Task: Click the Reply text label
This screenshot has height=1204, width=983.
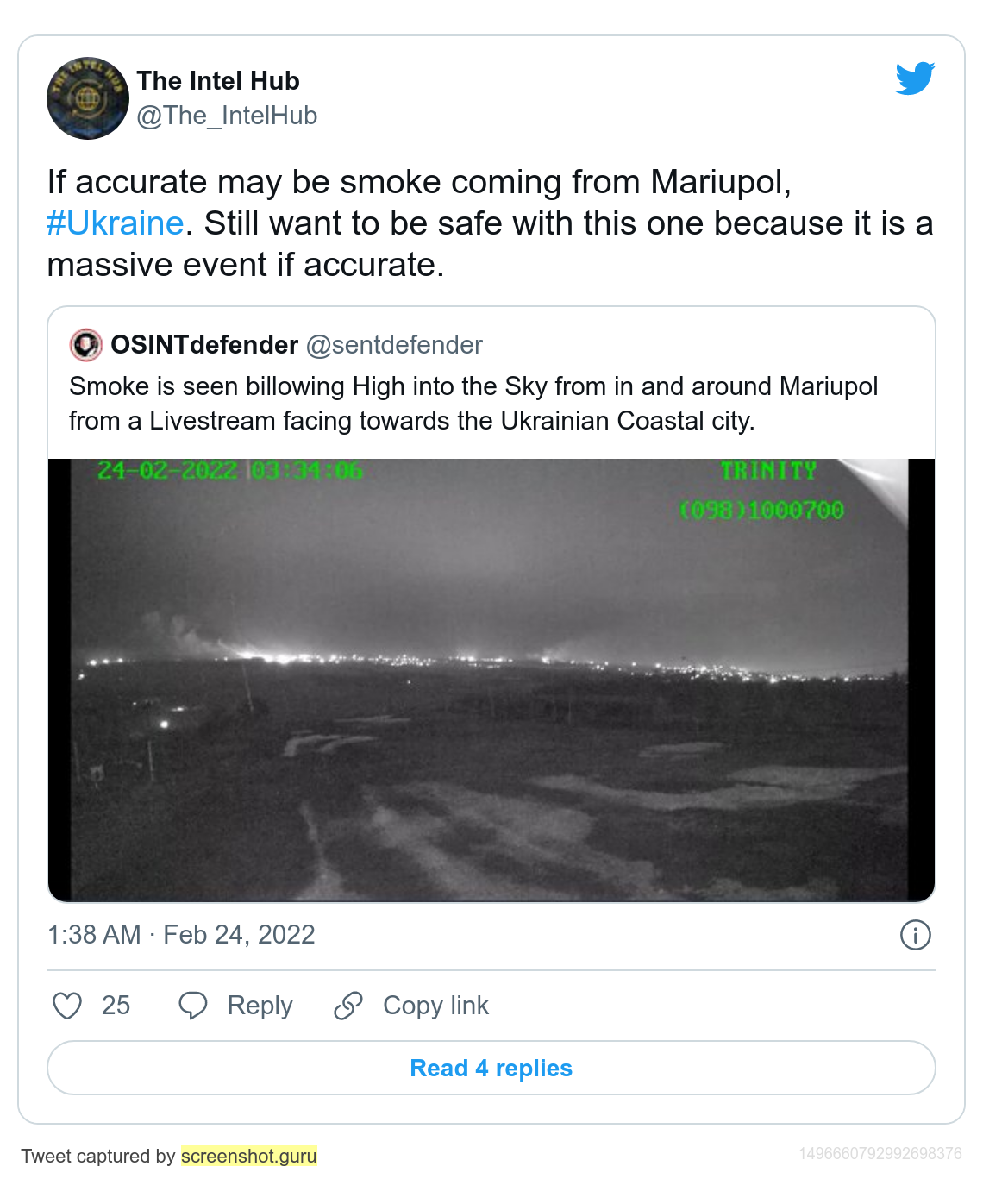Action: (260, 1006)
